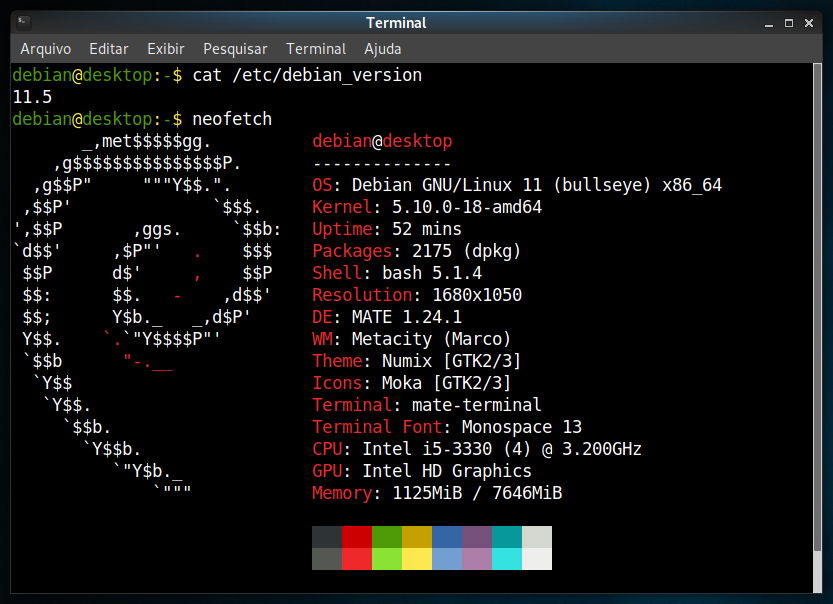Screen dimensions: 833x604
Task: Click the 'DE: MATE 1.24.1' line
Action: coord(387,317)
